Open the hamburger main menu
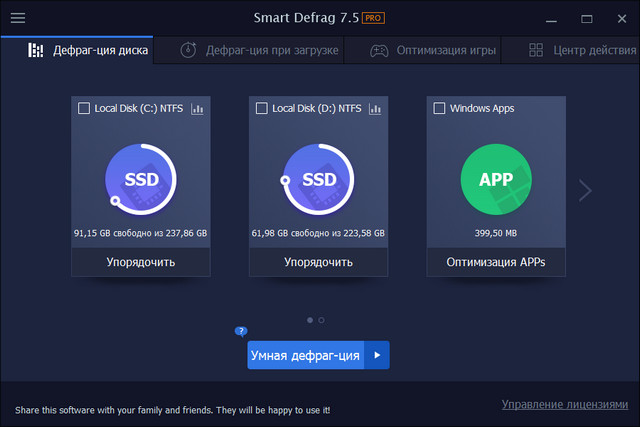Image resolution: width=640 pixels, height=427 pixels. pos(18,18)
